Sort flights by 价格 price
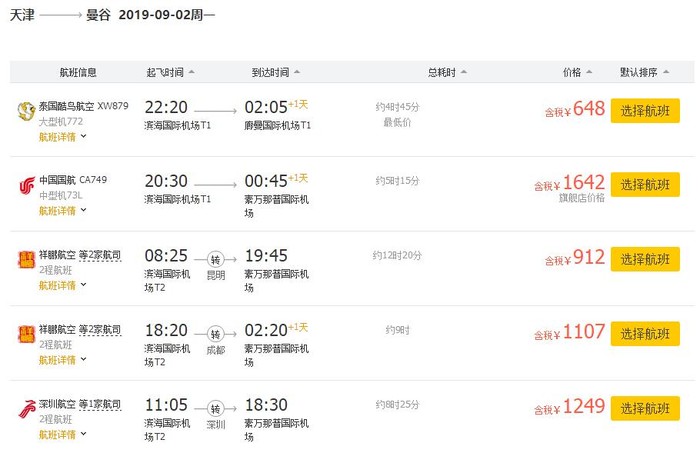The width and height of the screenshot is (700, 453). pos(577,72)
